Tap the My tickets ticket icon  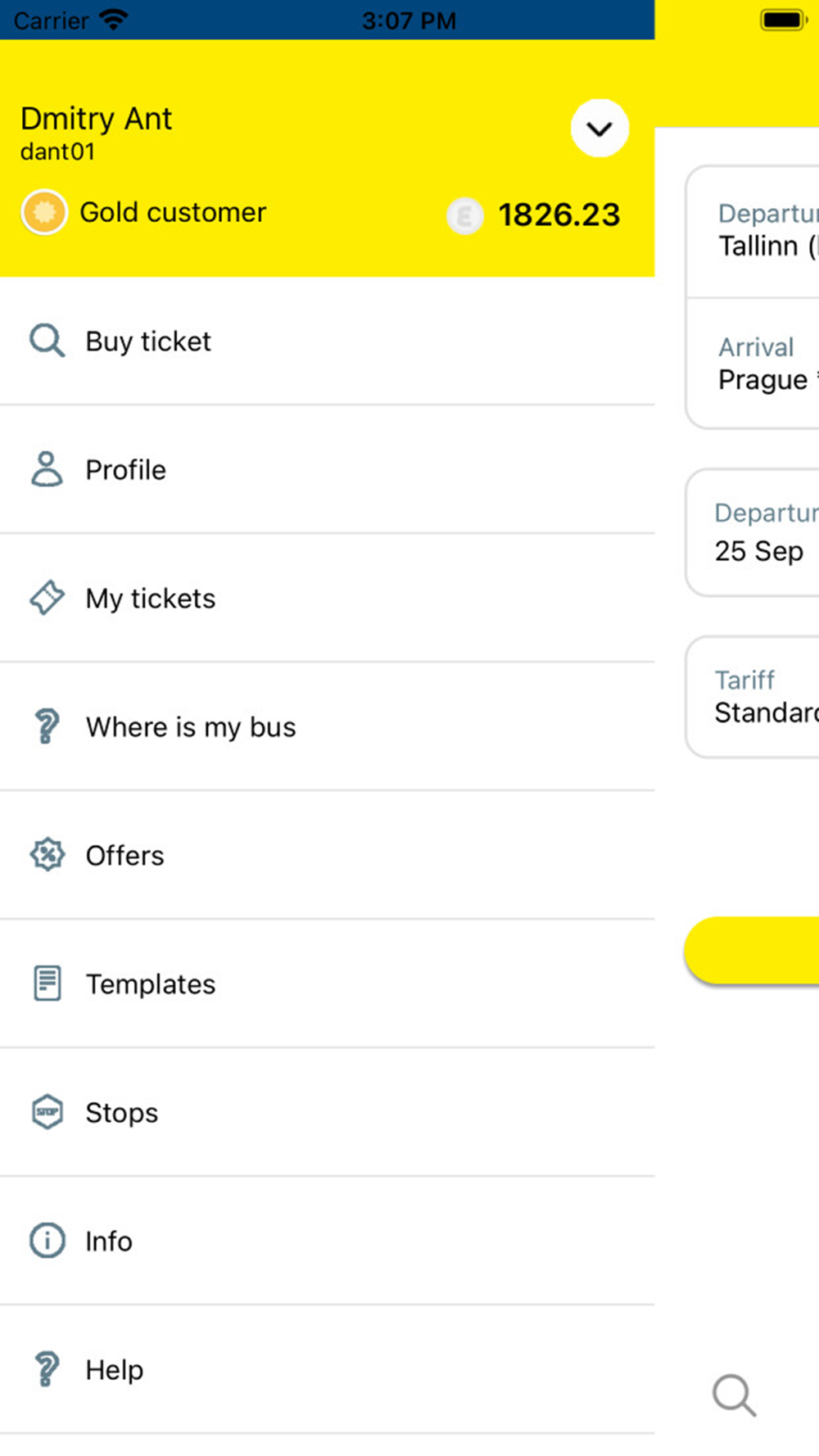tap(47, 598)
